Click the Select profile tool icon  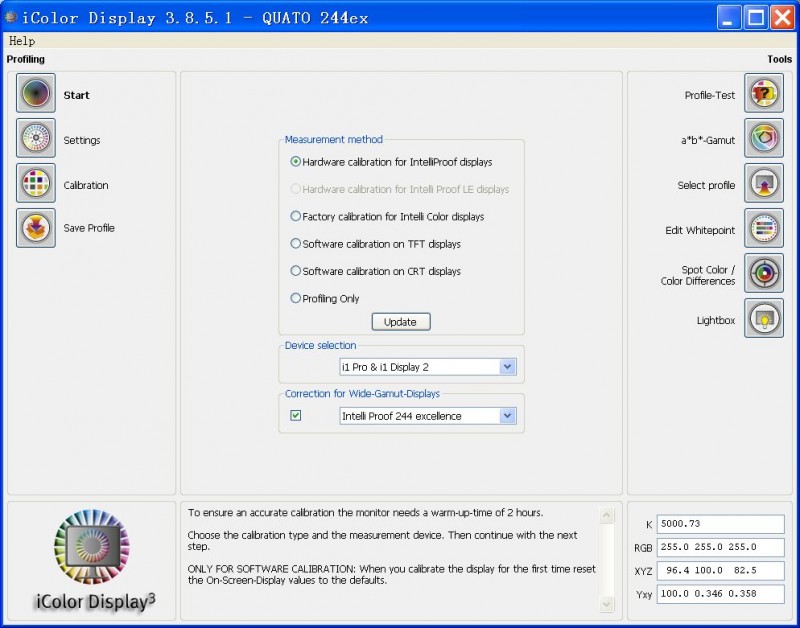pyautogui.click(x=764, y=184)
